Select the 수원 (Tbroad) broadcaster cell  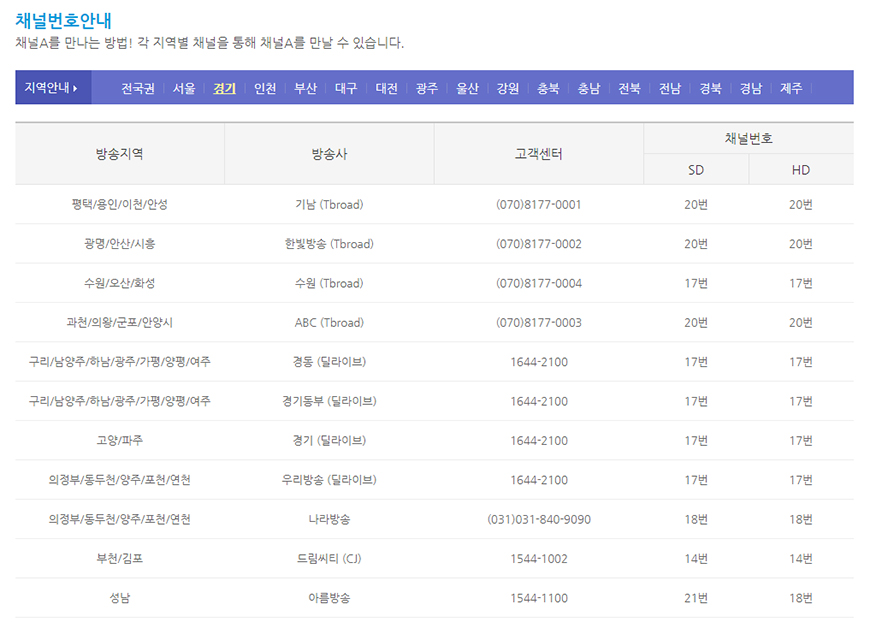click(329, 283)
